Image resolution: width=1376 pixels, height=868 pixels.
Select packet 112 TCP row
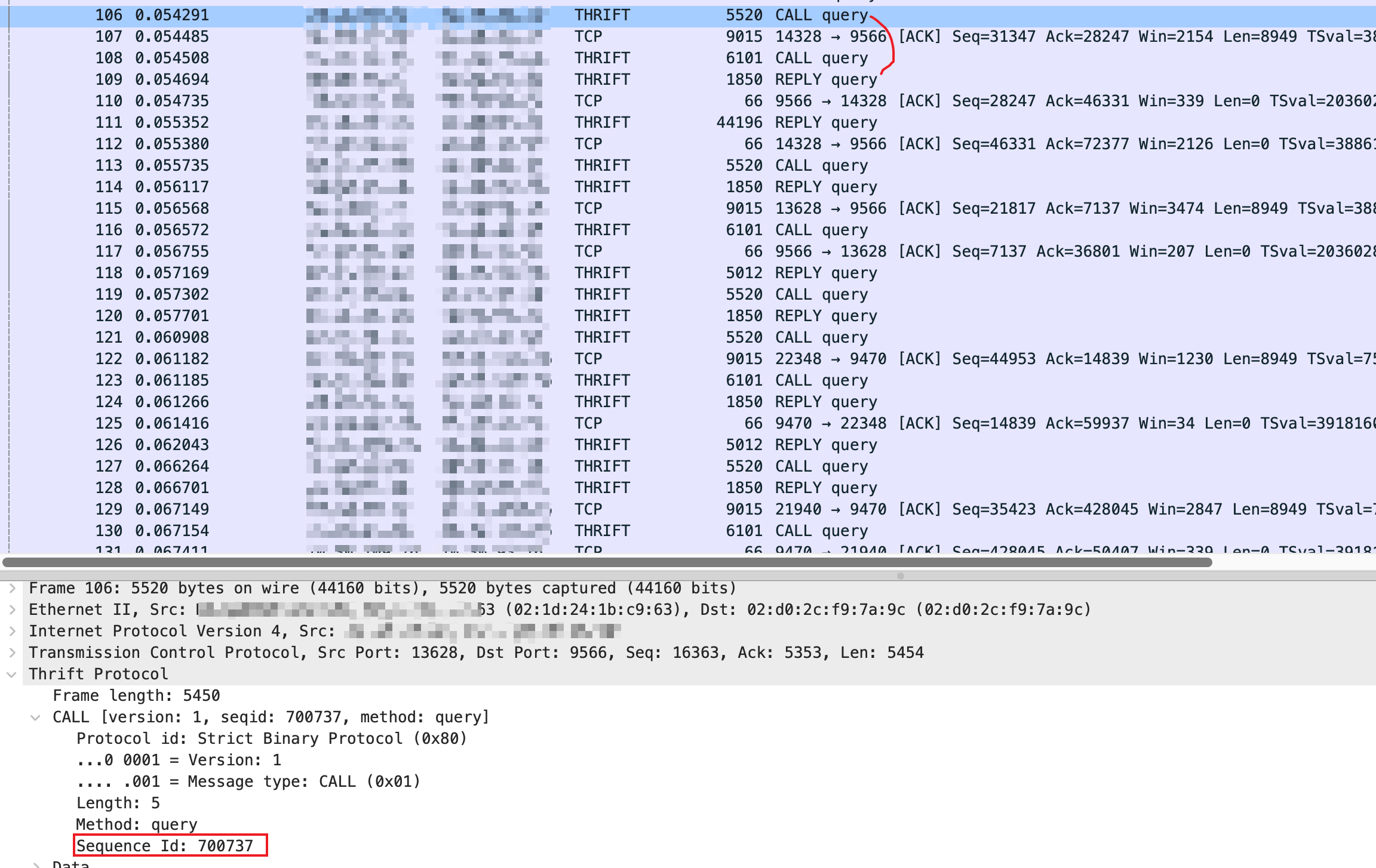pos(688,144)
